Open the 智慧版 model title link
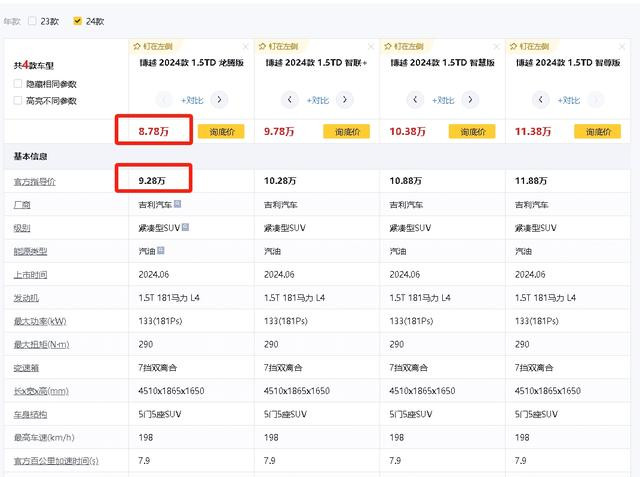This screenshot has height=477, width=640. [442, 62]
